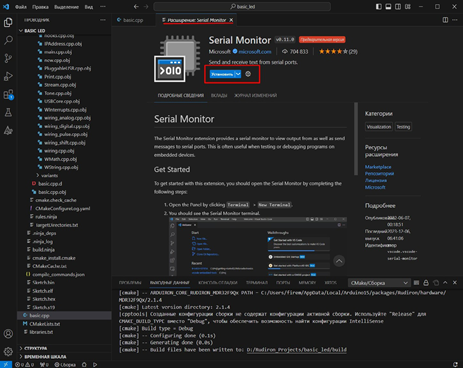Open the CMake view in activity bar
The width and height of the screenshot is (463, 368).
coord(8,130)
